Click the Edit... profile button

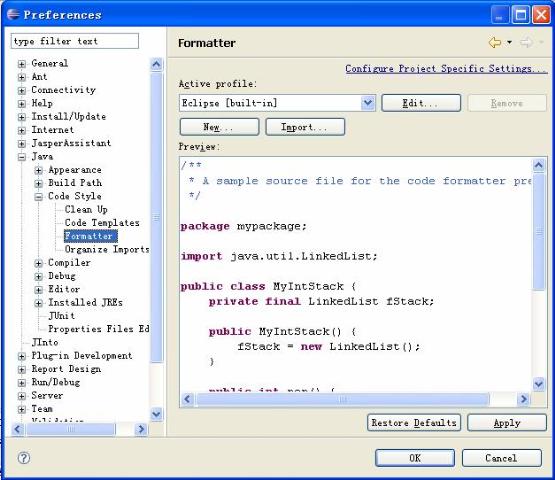(421, 103)
